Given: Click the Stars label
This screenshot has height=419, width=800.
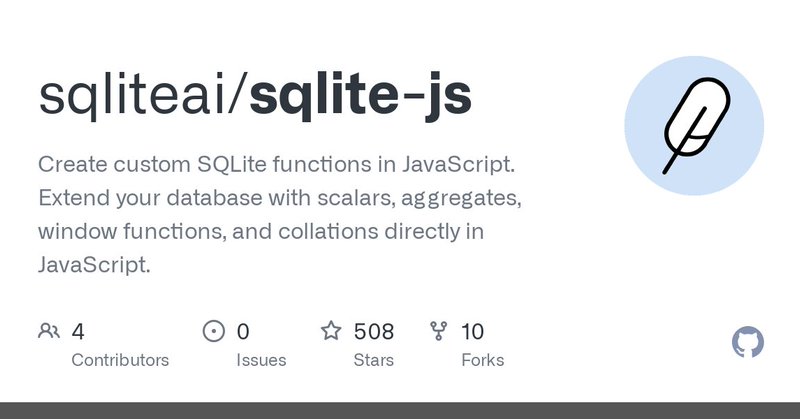Looking at the screenshot, I should 373,360.
